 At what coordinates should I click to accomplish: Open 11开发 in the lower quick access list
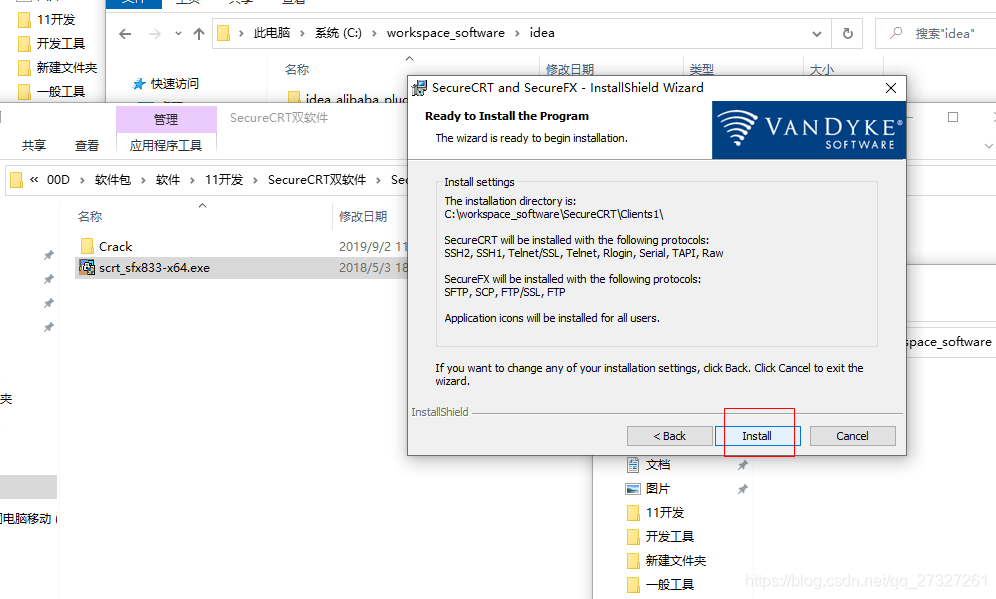(x=656, y=513)
